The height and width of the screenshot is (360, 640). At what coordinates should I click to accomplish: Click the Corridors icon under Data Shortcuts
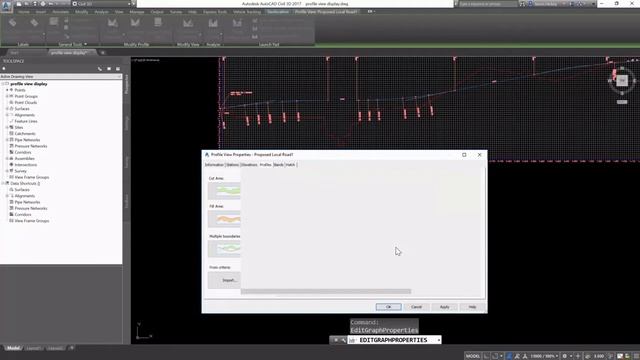[x=11, y=214]
